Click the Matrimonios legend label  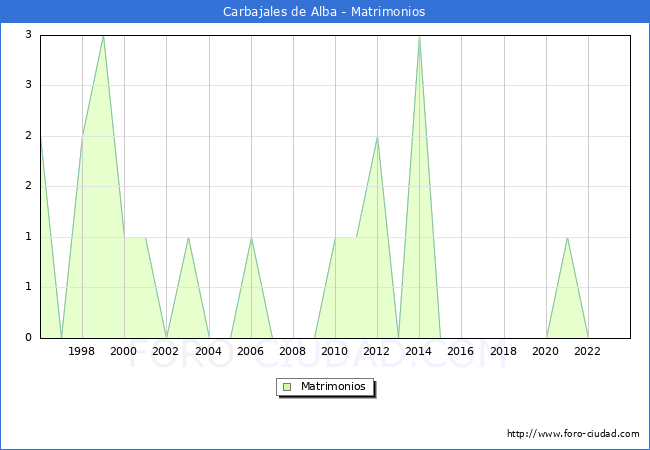click(x=333, y=386)
